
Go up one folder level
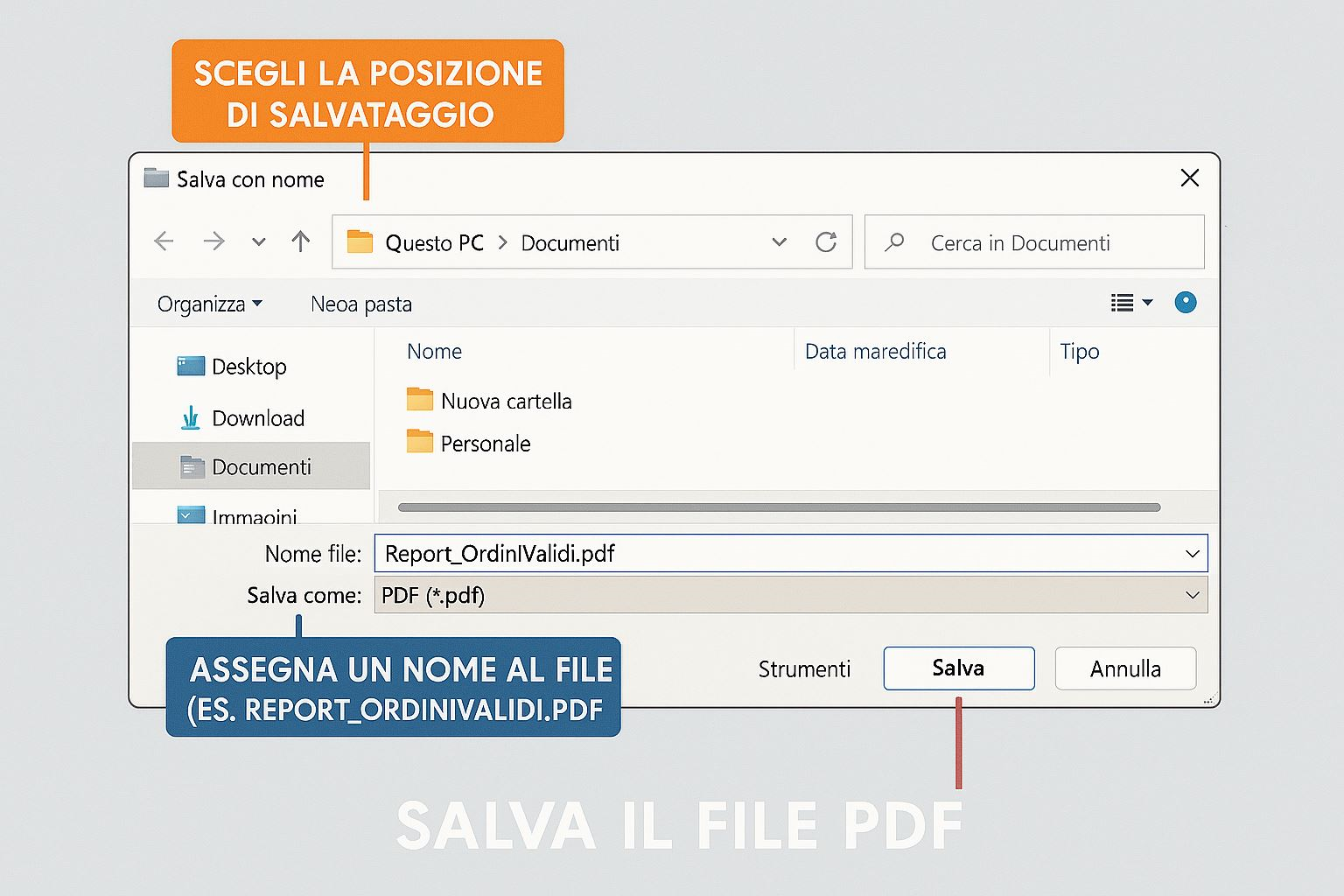301,241
